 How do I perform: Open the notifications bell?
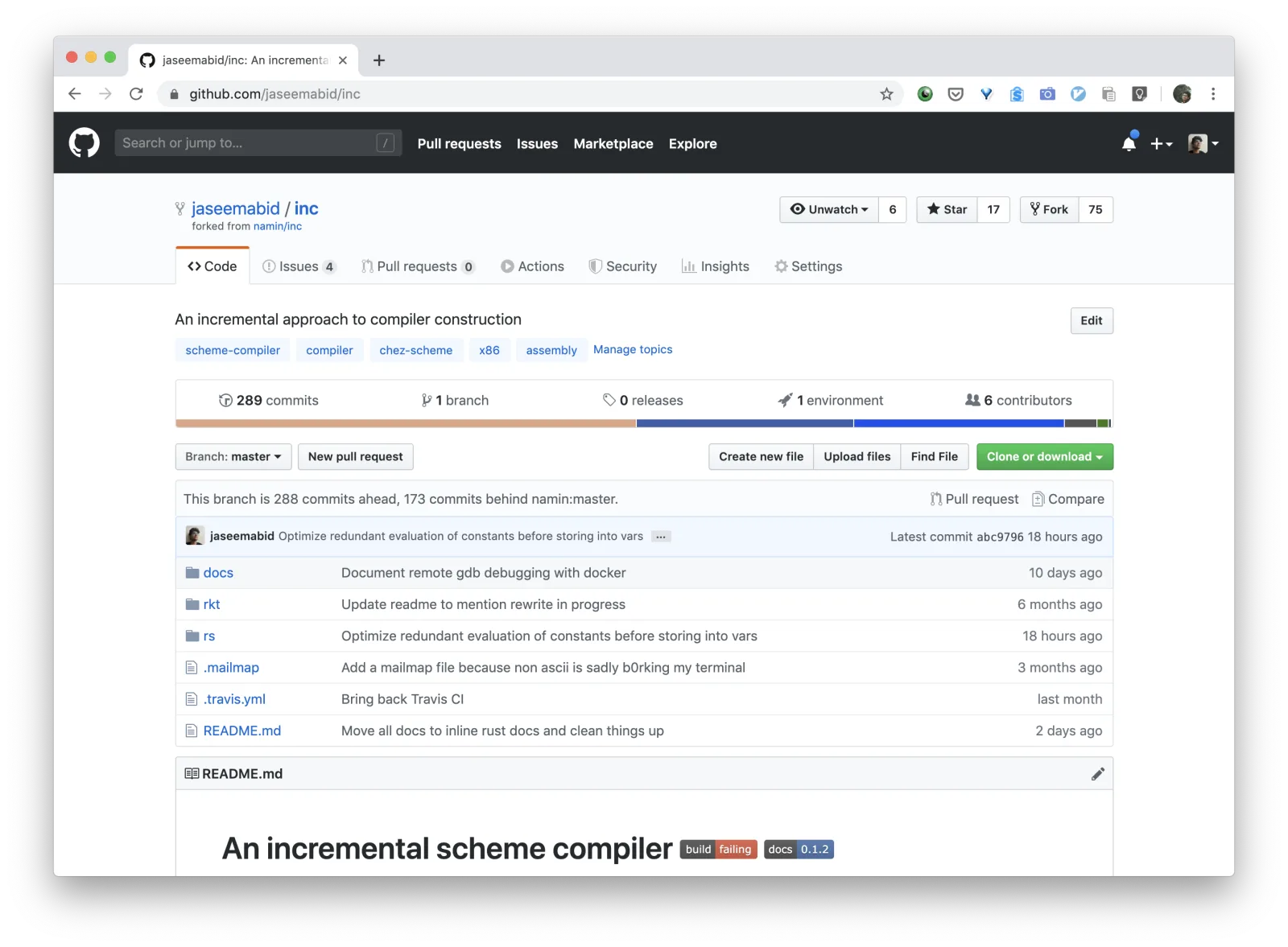(1129, 143)
